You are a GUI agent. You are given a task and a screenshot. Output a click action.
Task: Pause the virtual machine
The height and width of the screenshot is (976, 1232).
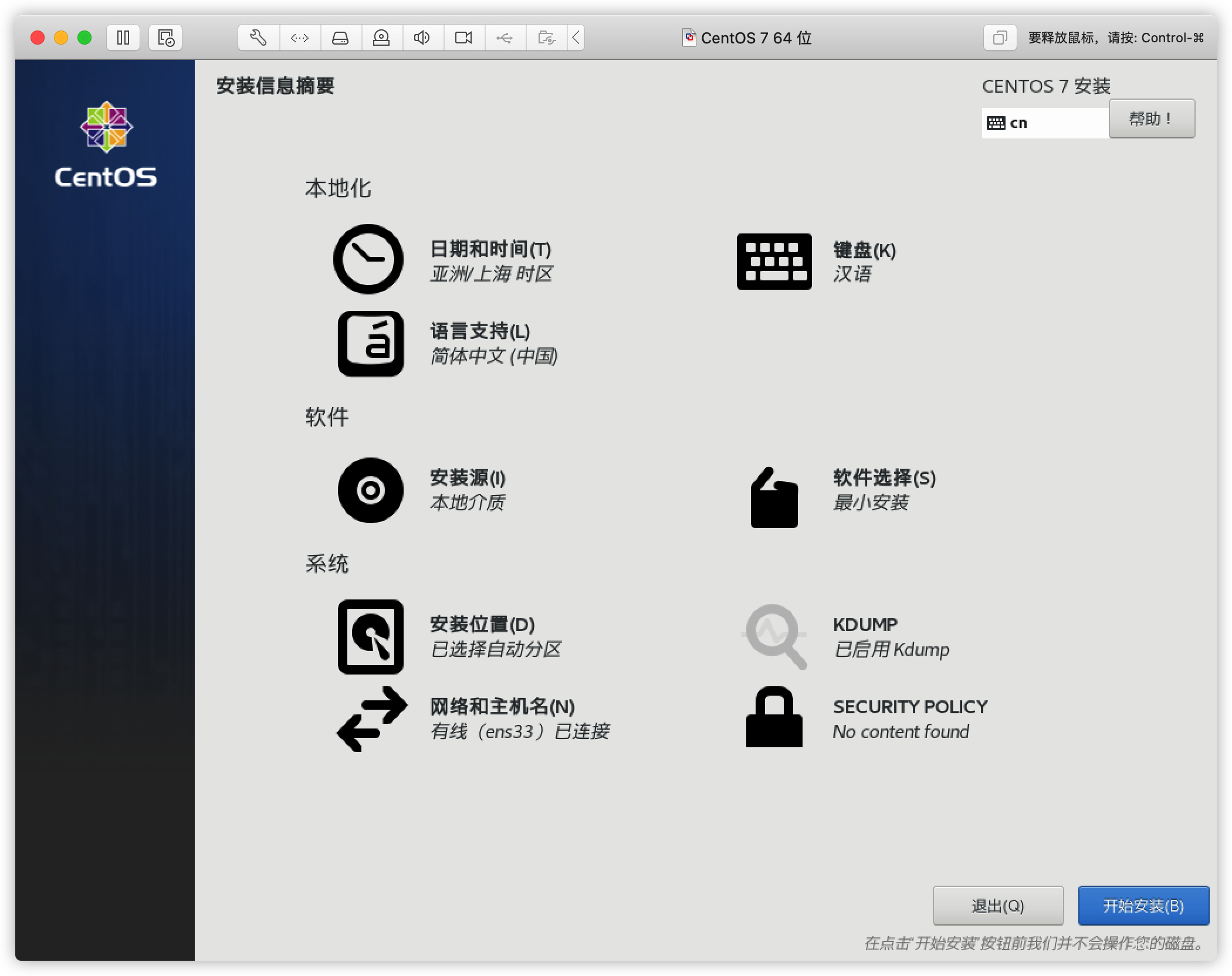point(123,38)
